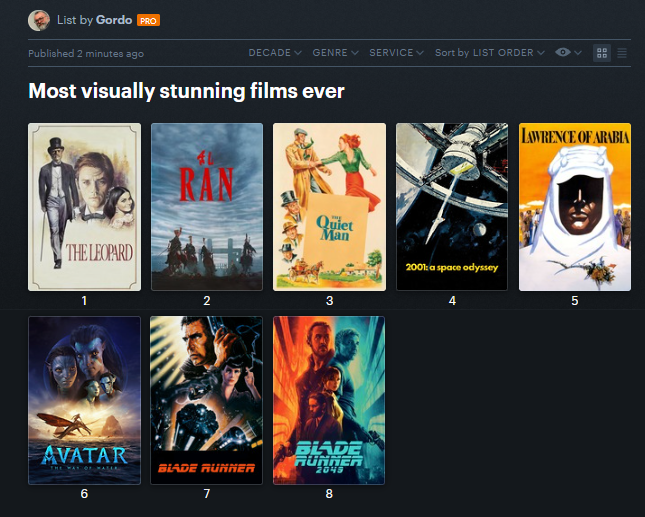This screenshot has width=645, height=517.
Task: Click the list title 'Most visually stunning films ever'
Action: [186, 91]
